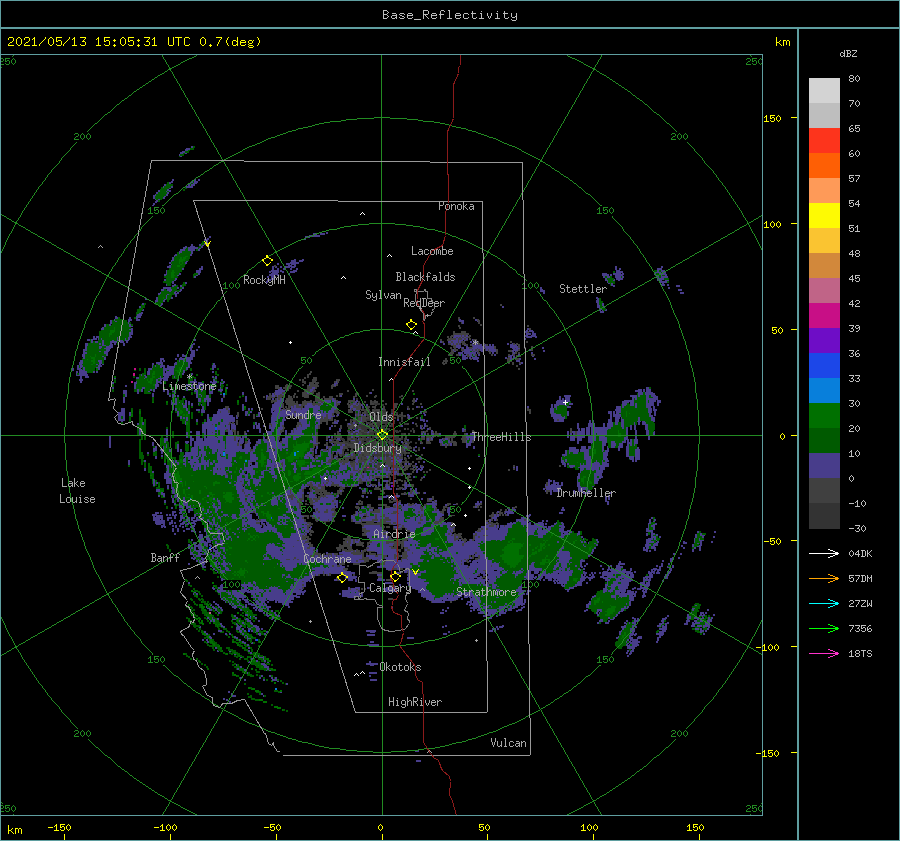Click the magenta 18TS arrow in legend

824,653
